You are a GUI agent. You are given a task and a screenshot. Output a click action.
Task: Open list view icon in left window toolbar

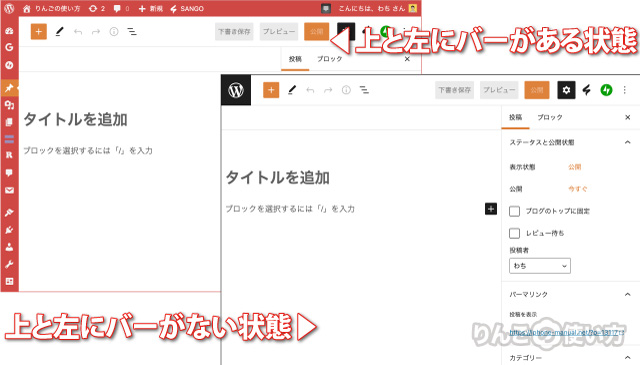132,31
